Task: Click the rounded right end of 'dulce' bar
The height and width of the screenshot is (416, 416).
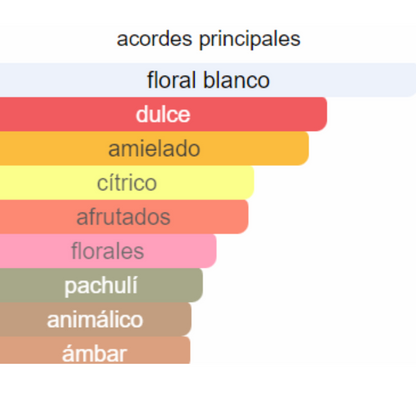Action: 321,114
